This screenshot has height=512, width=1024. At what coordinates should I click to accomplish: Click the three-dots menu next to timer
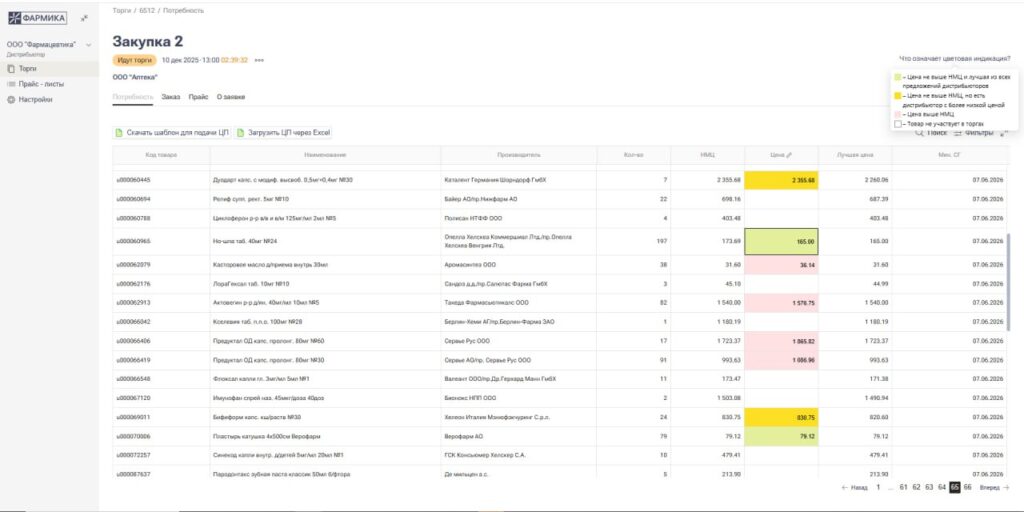(259, 60)
